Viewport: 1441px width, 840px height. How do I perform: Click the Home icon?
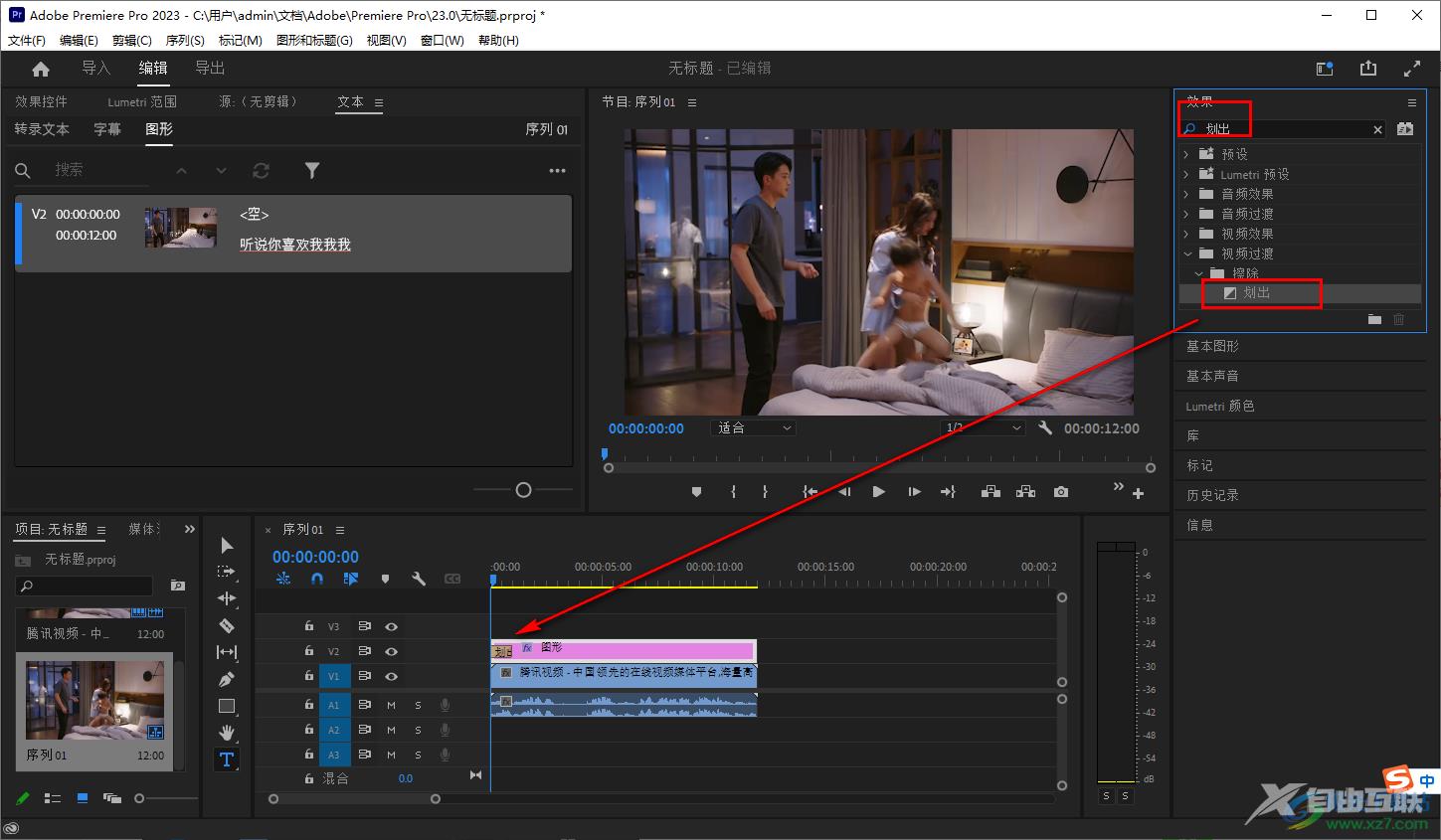[41, 69]
